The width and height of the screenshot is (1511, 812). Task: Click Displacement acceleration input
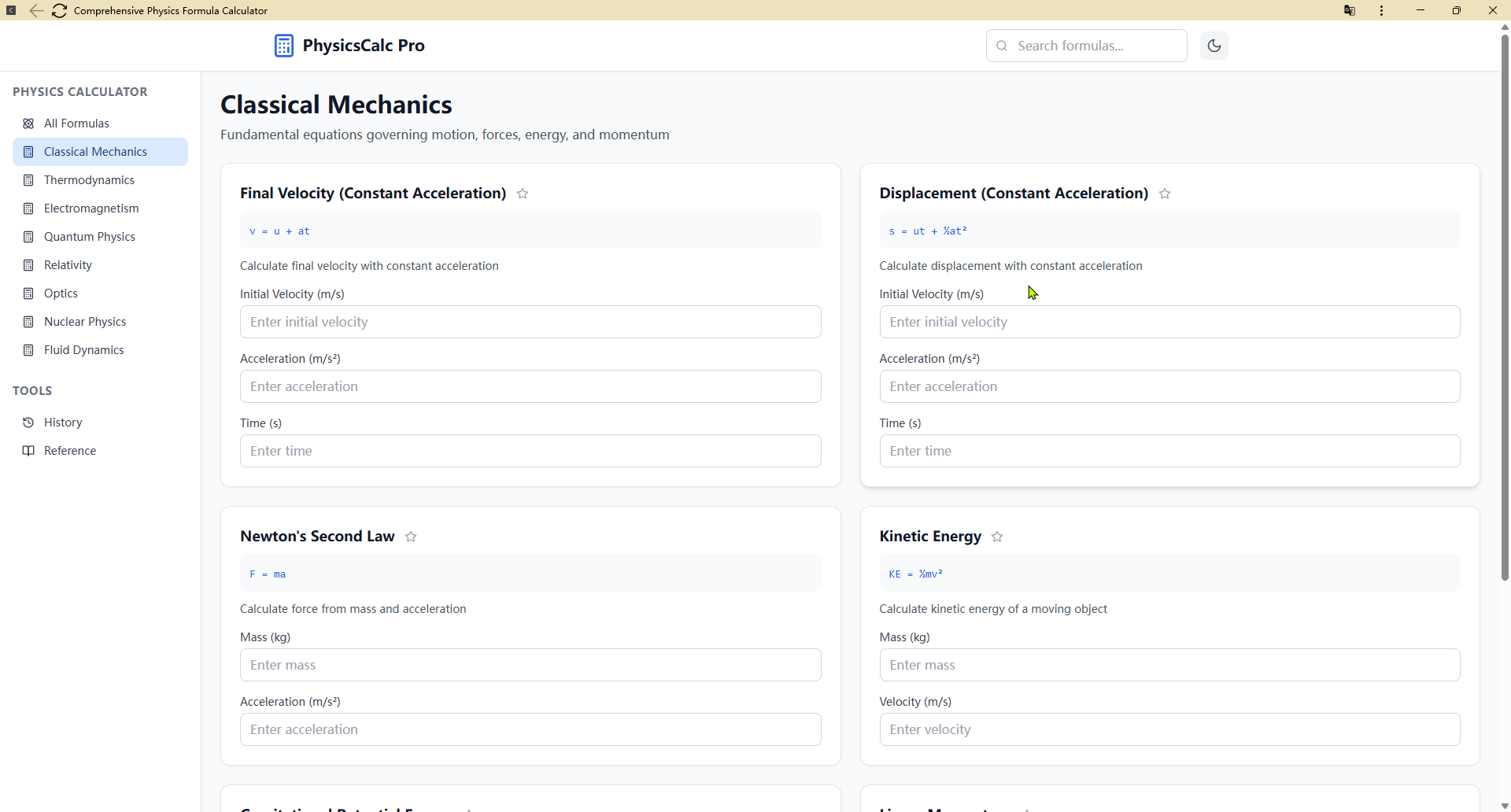pyautogui.click(x=1169, y=386)
